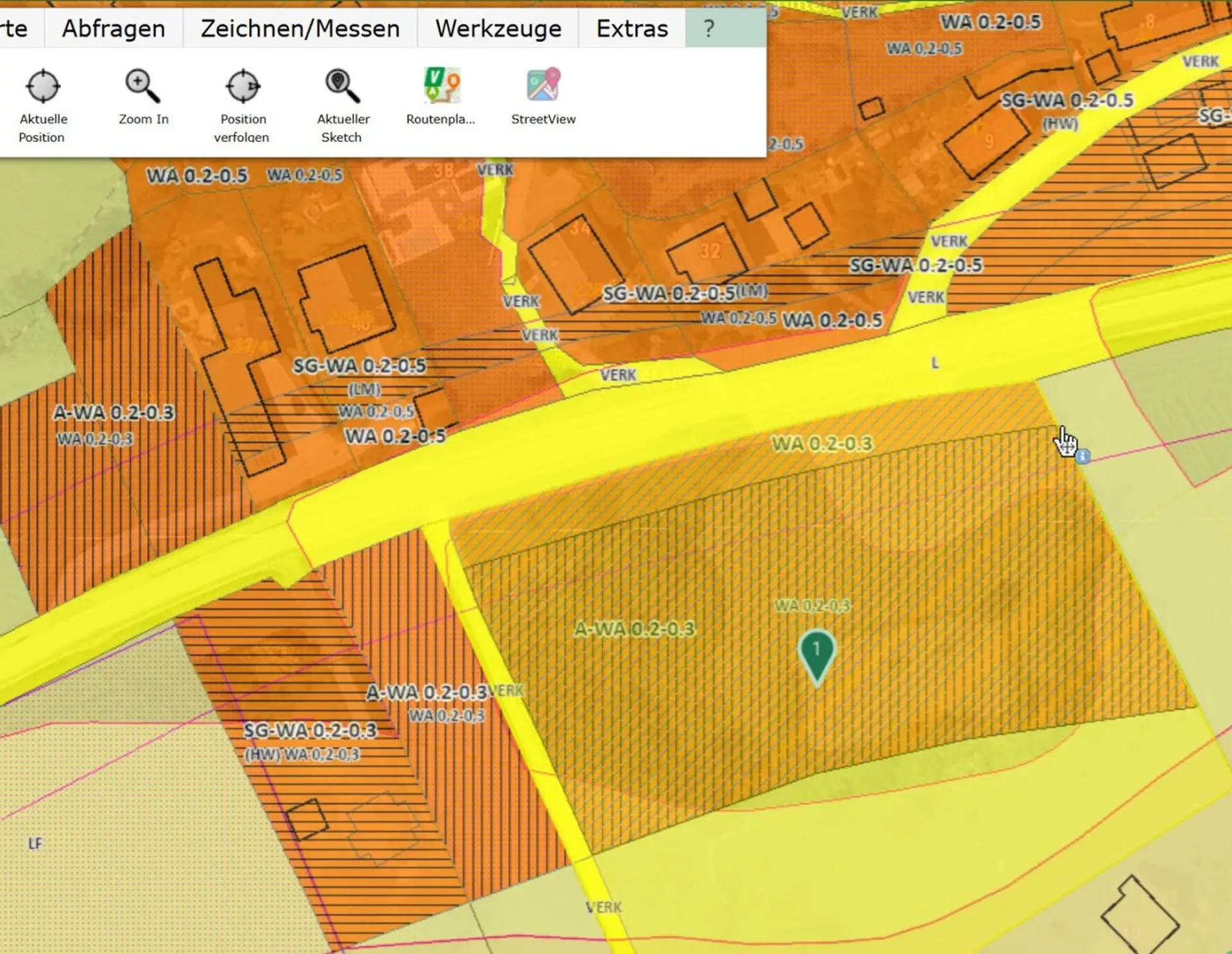Click the Aktuelle Position crosshair icon

43,86
